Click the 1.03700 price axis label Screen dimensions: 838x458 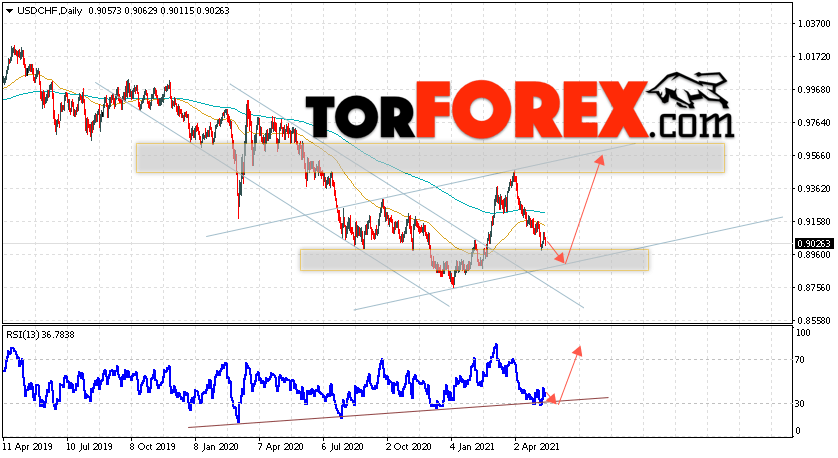(814, 24)
